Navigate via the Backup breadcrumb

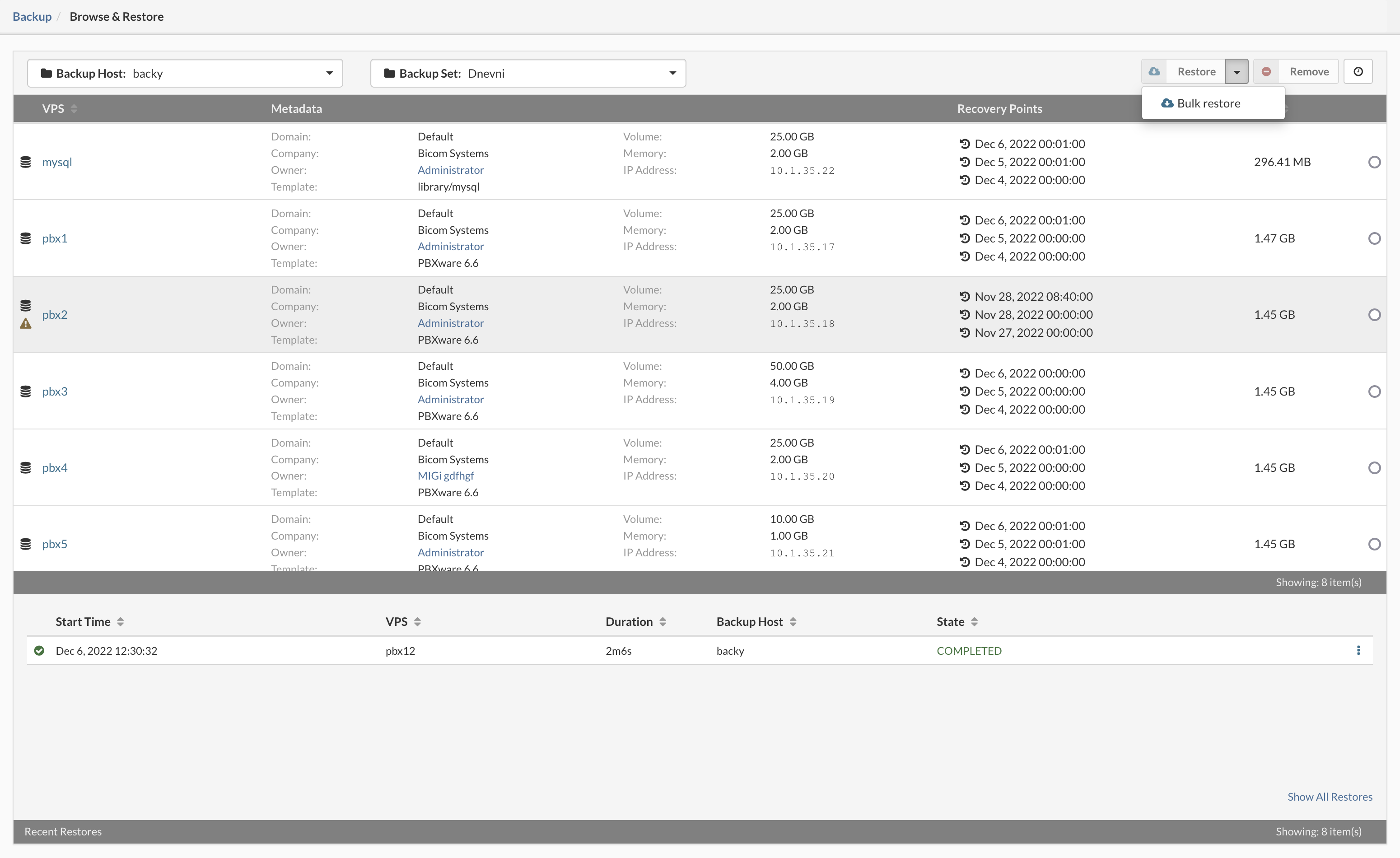[x=32, y=16]
